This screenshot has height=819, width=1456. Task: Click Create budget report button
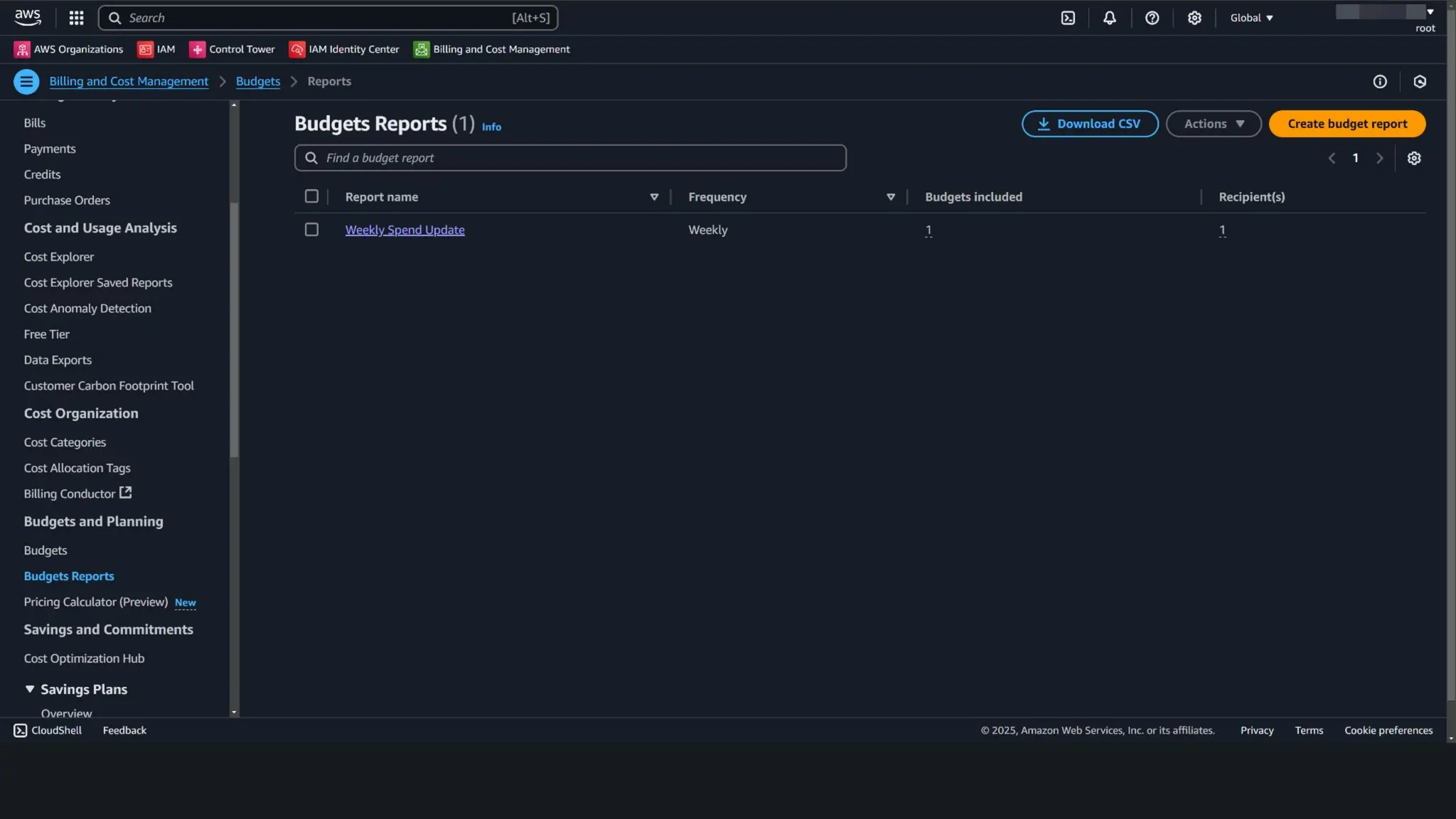click(x=1347, y=124)
